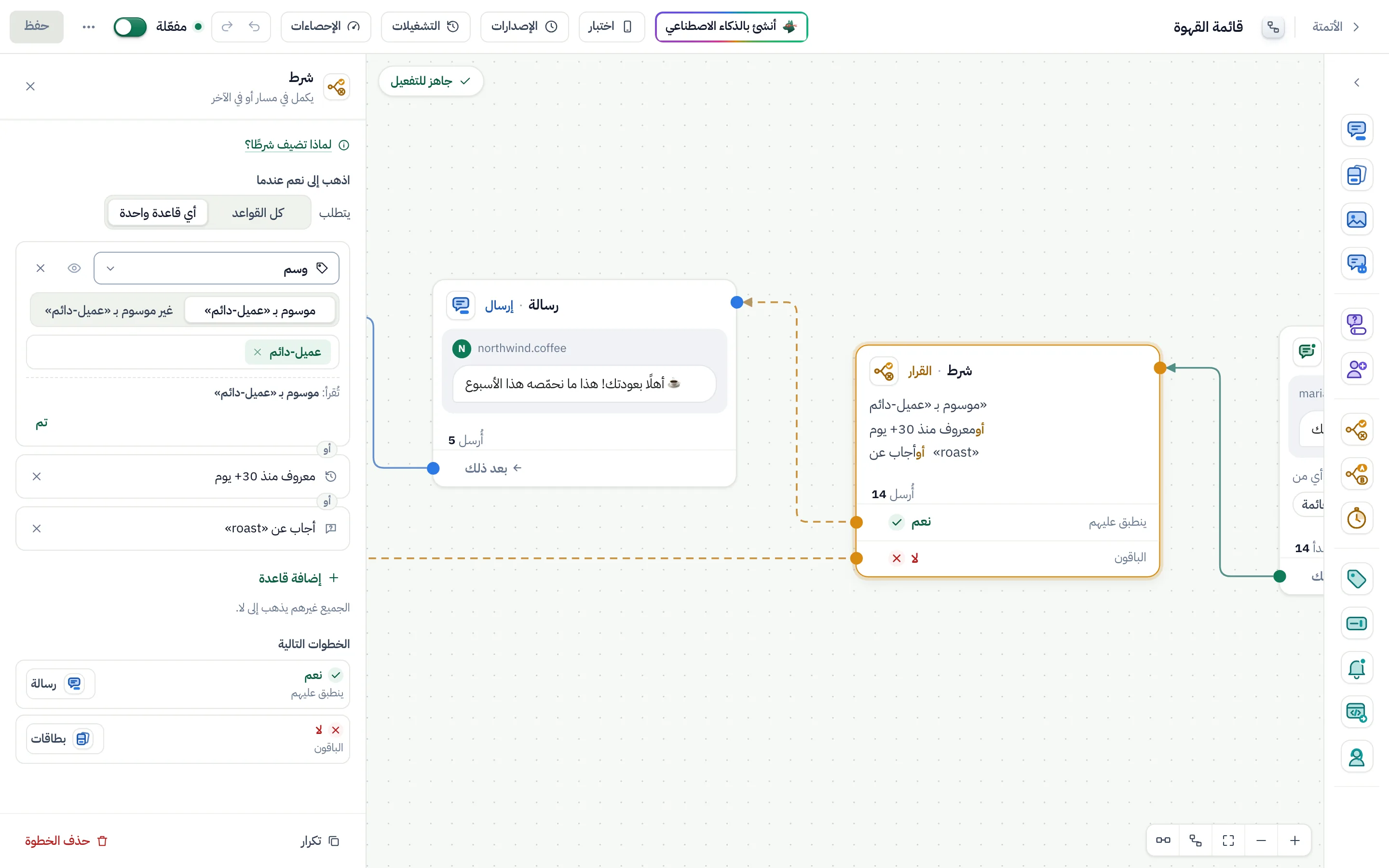Open the 'بطاقات' next step under لا
Screen dimensions: 1389x868
[65, 739]
